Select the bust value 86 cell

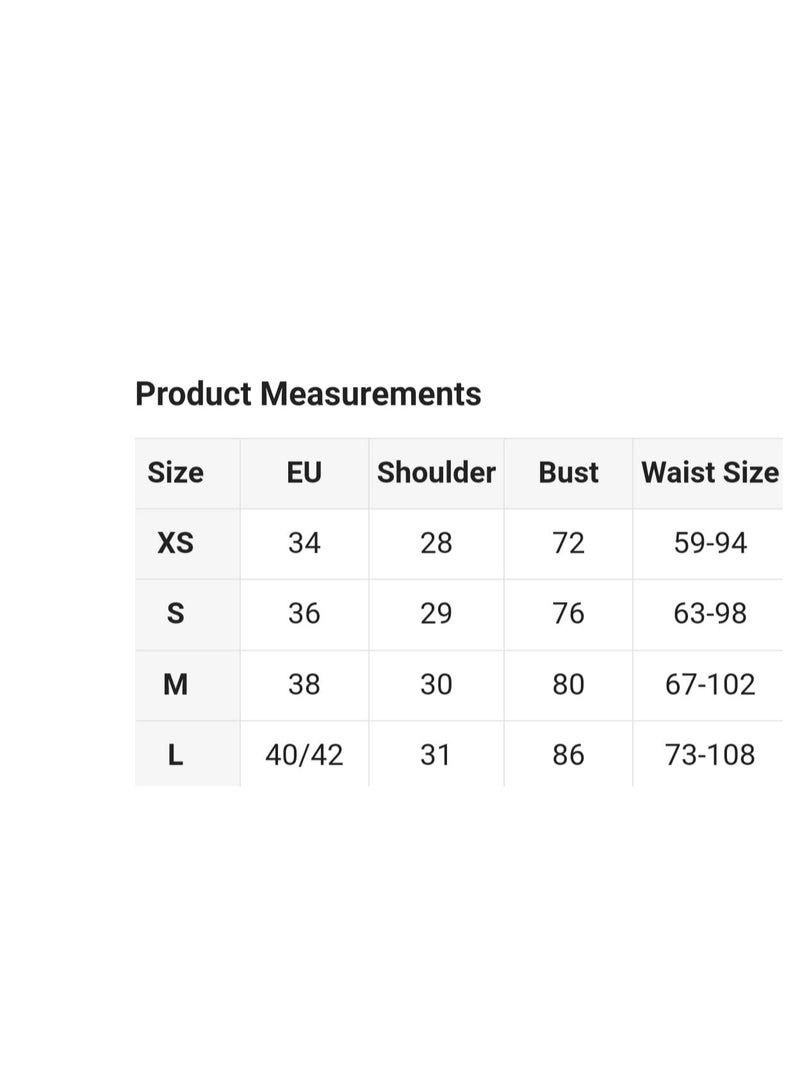coord(568,755)
